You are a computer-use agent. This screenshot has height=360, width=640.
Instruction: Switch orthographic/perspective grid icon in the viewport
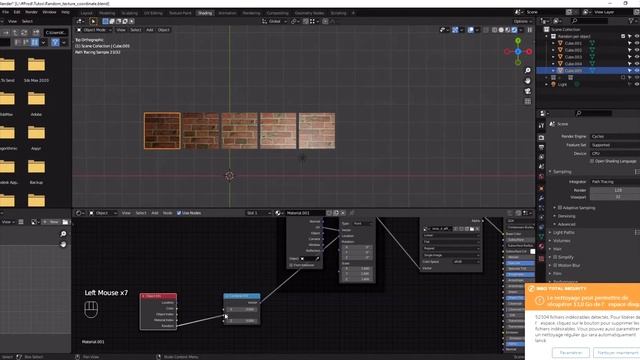coord(528,101)
